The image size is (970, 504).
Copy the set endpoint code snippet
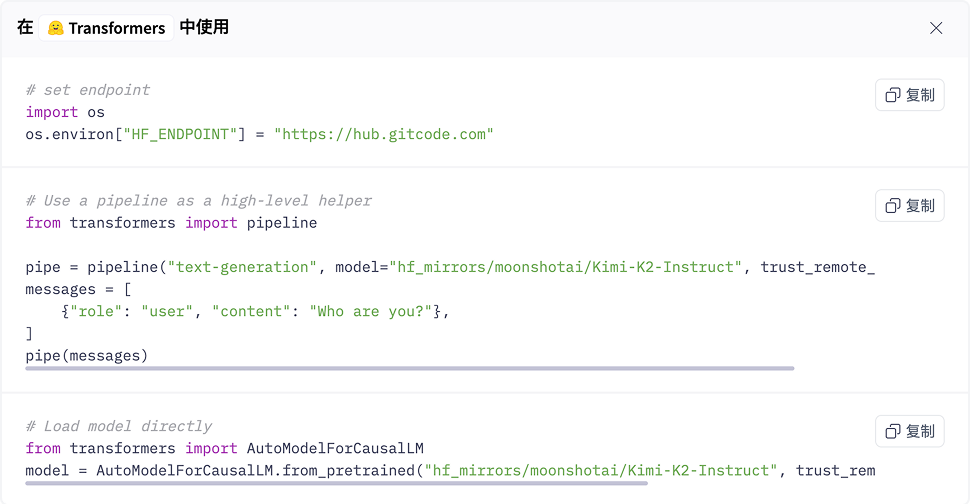pos(909,95)
